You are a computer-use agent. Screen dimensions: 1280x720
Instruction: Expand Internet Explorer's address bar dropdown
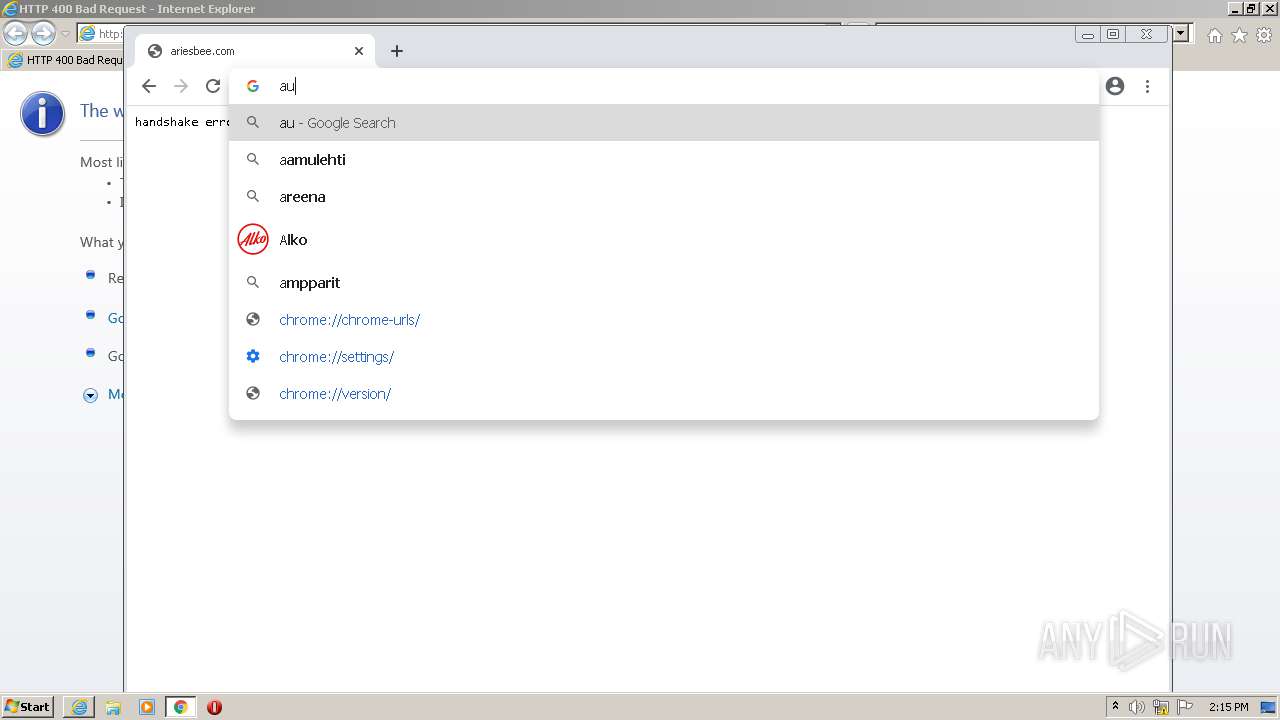point(1181,34)
